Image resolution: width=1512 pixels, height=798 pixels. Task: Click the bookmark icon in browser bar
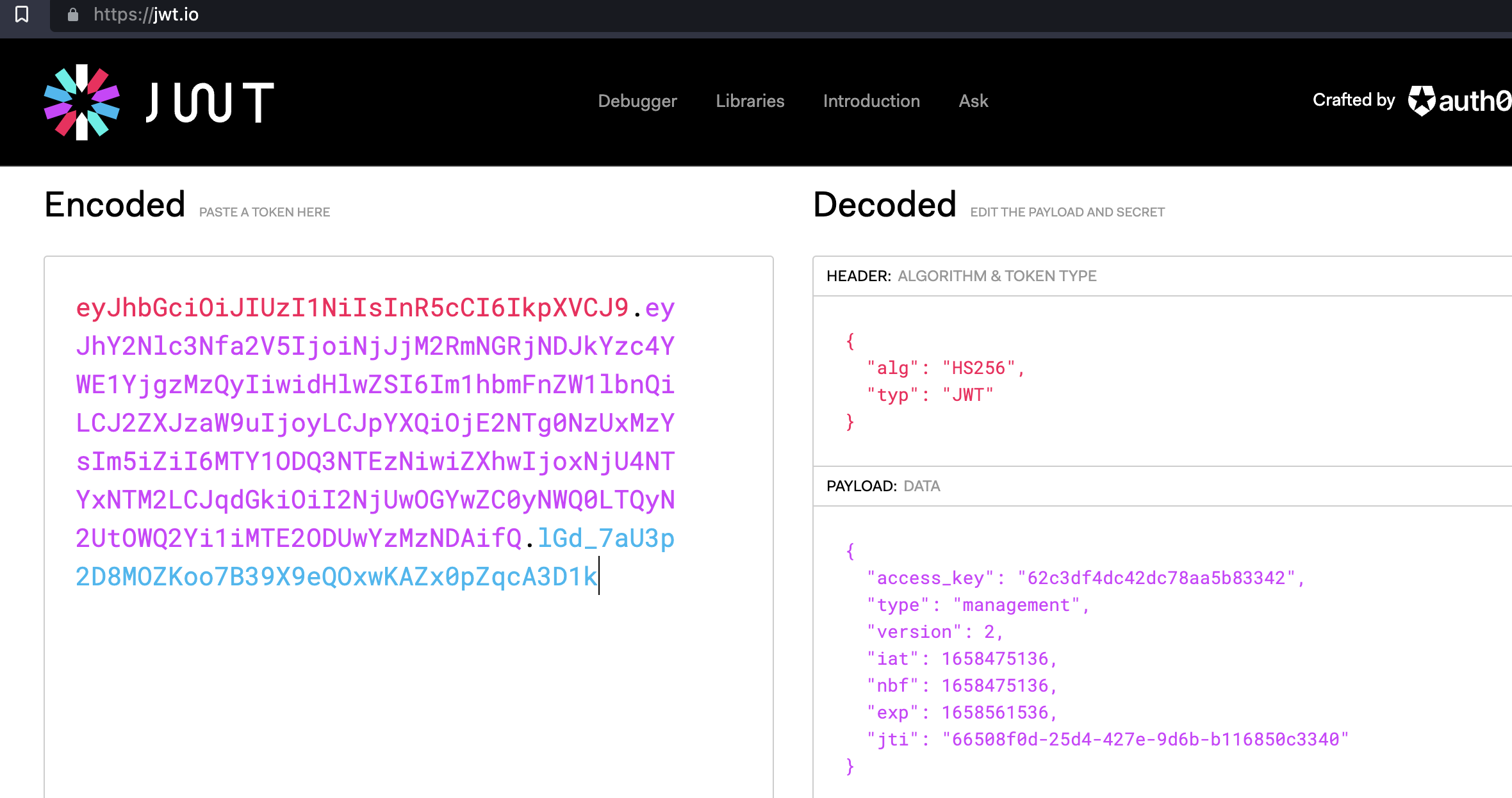[x=22, y=14]
